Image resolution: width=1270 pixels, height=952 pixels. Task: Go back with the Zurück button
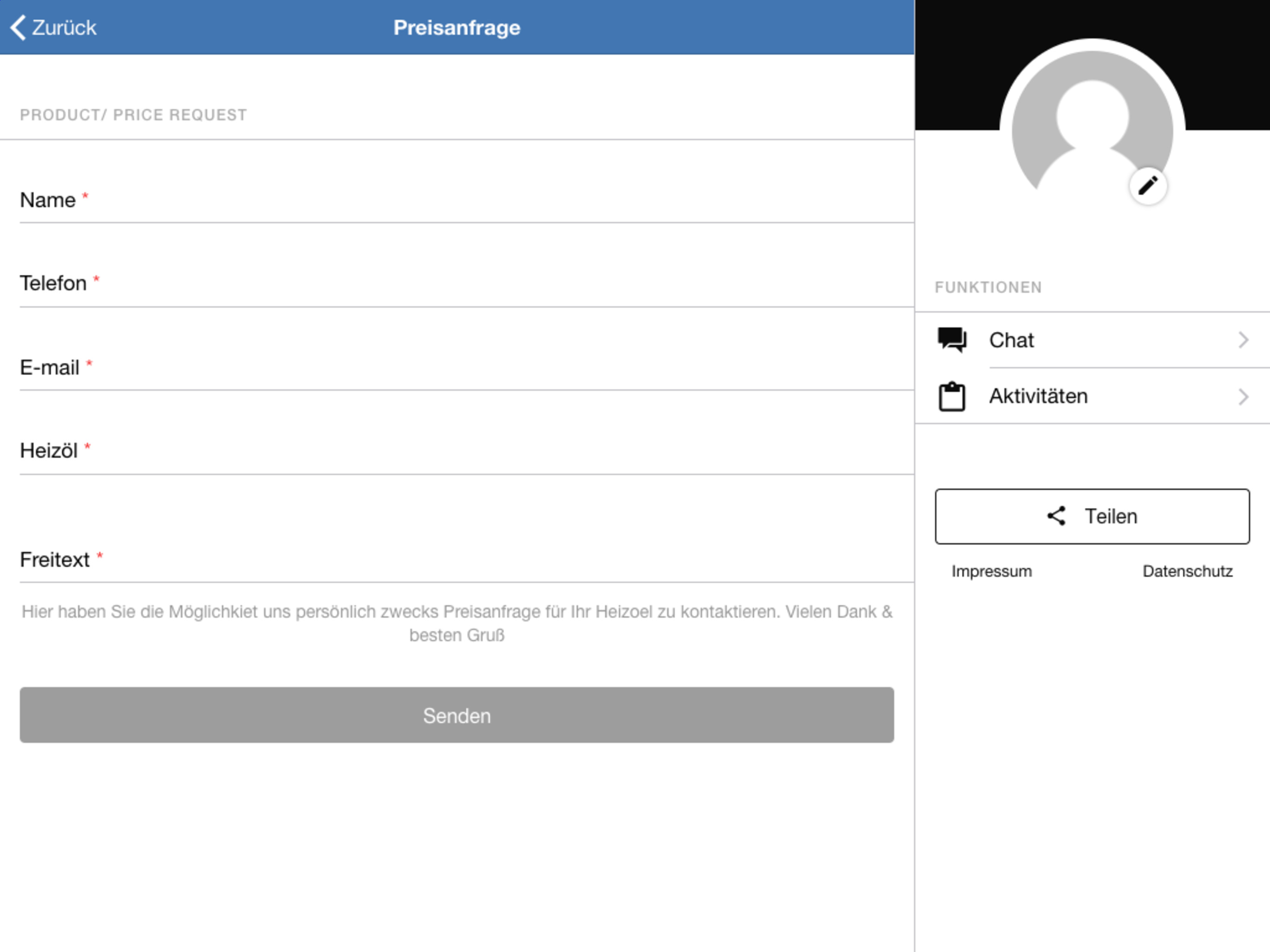click(53, 27)
